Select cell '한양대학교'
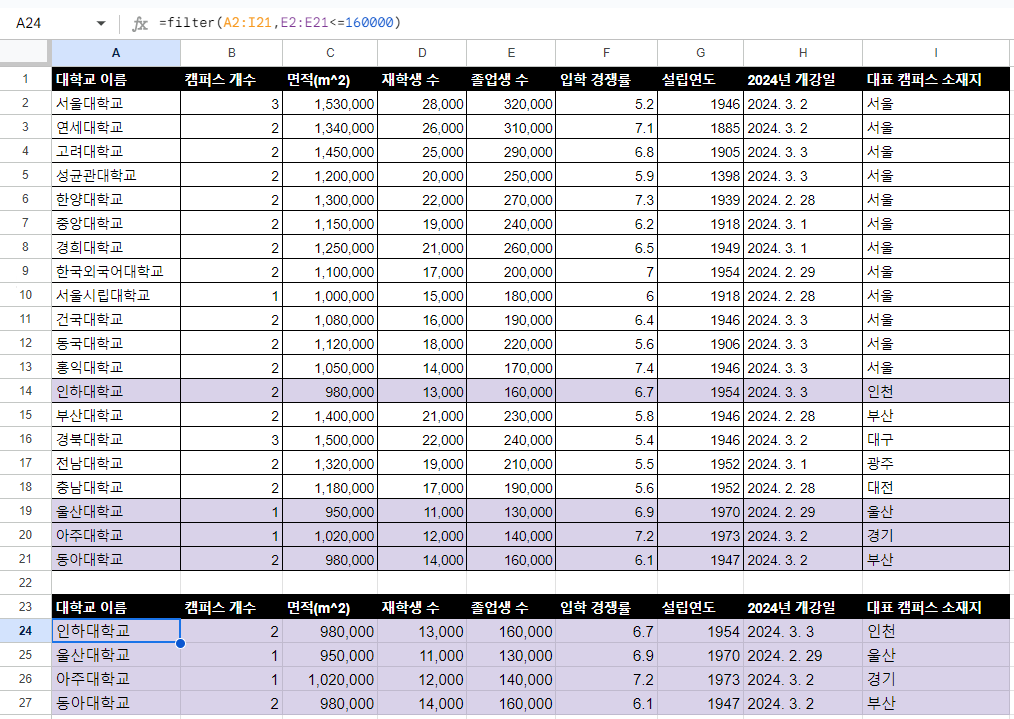This screenshot has width=1014, height=719. pos(116,199)
